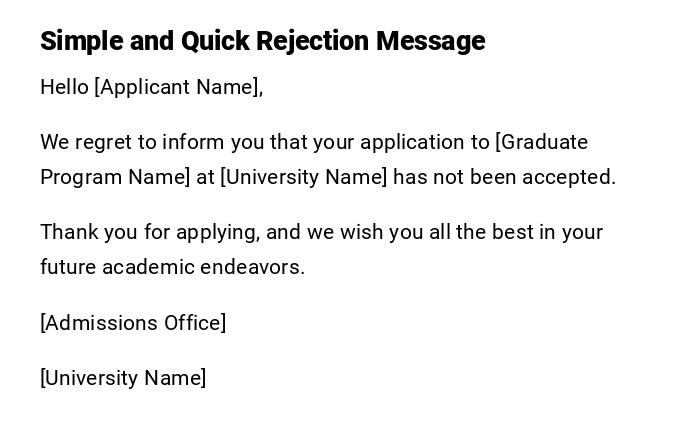Click the word "wish" in second paragraph
The image size is (700, 440).
[361, 232]
